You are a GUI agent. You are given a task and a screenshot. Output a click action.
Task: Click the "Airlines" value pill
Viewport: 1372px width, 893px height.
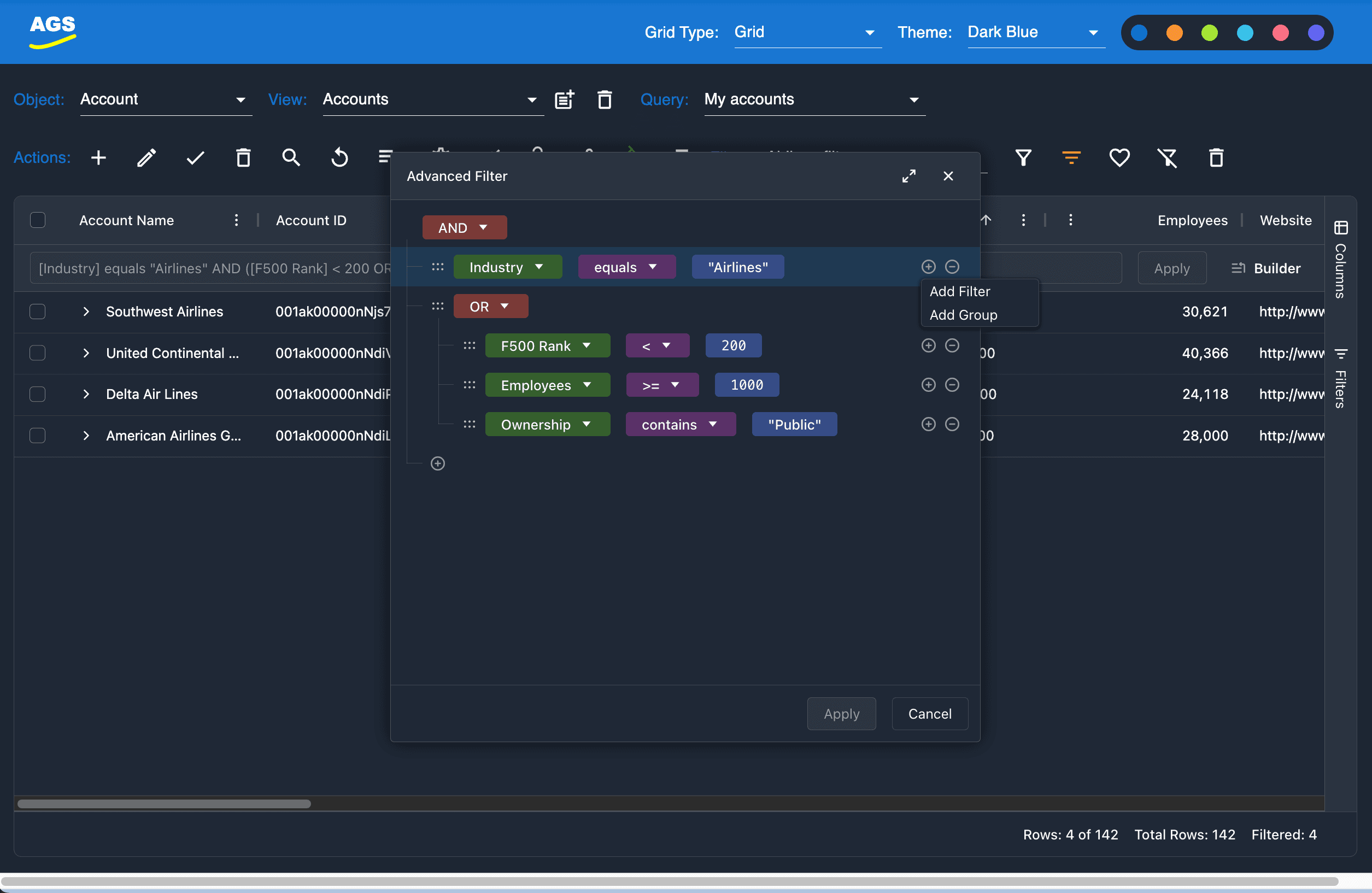click(737, 266)
